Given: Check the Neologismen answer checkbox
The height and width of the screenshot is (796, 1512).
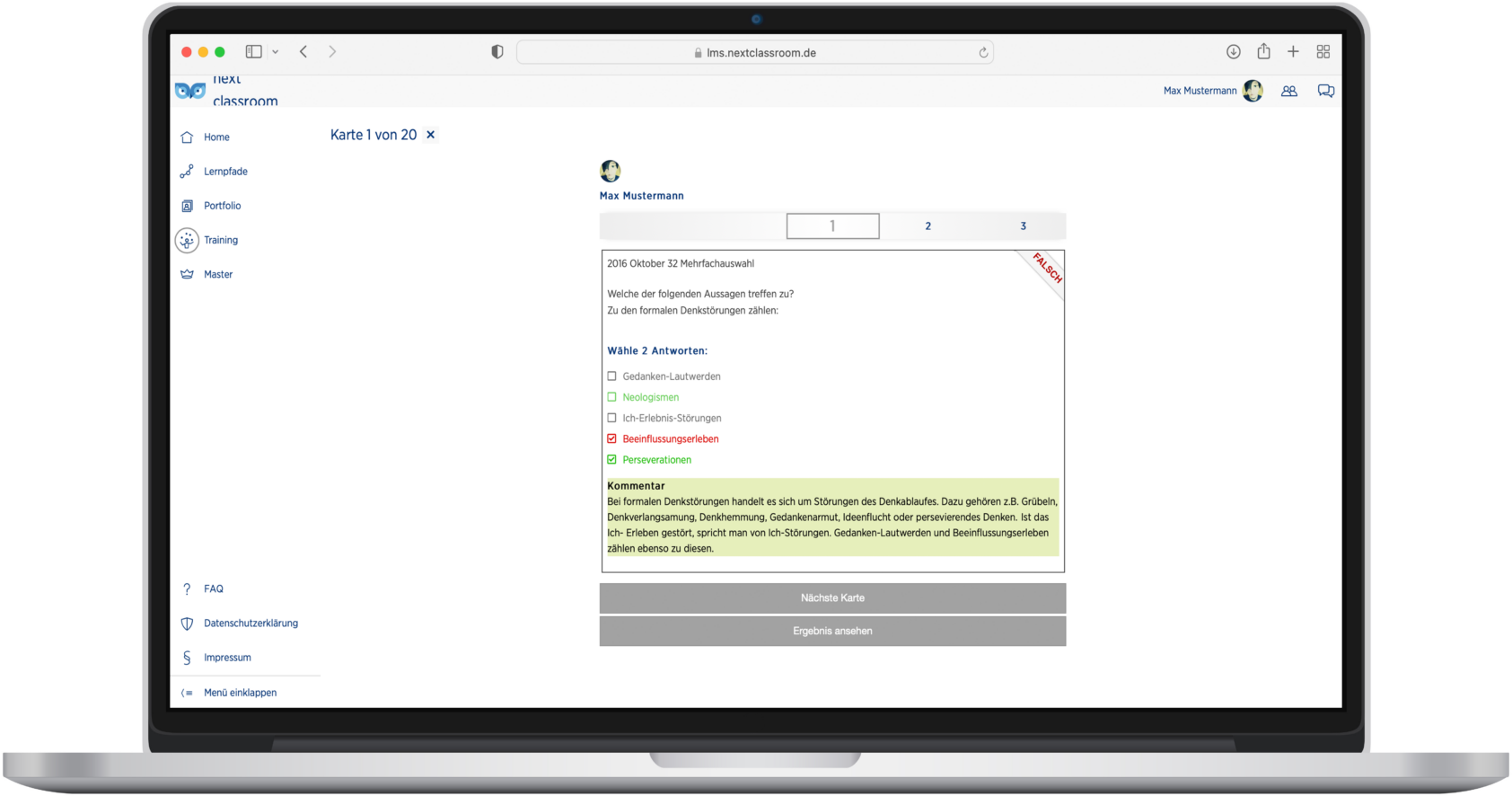Looking at the screenshot, I should click(x=612, y=397).
